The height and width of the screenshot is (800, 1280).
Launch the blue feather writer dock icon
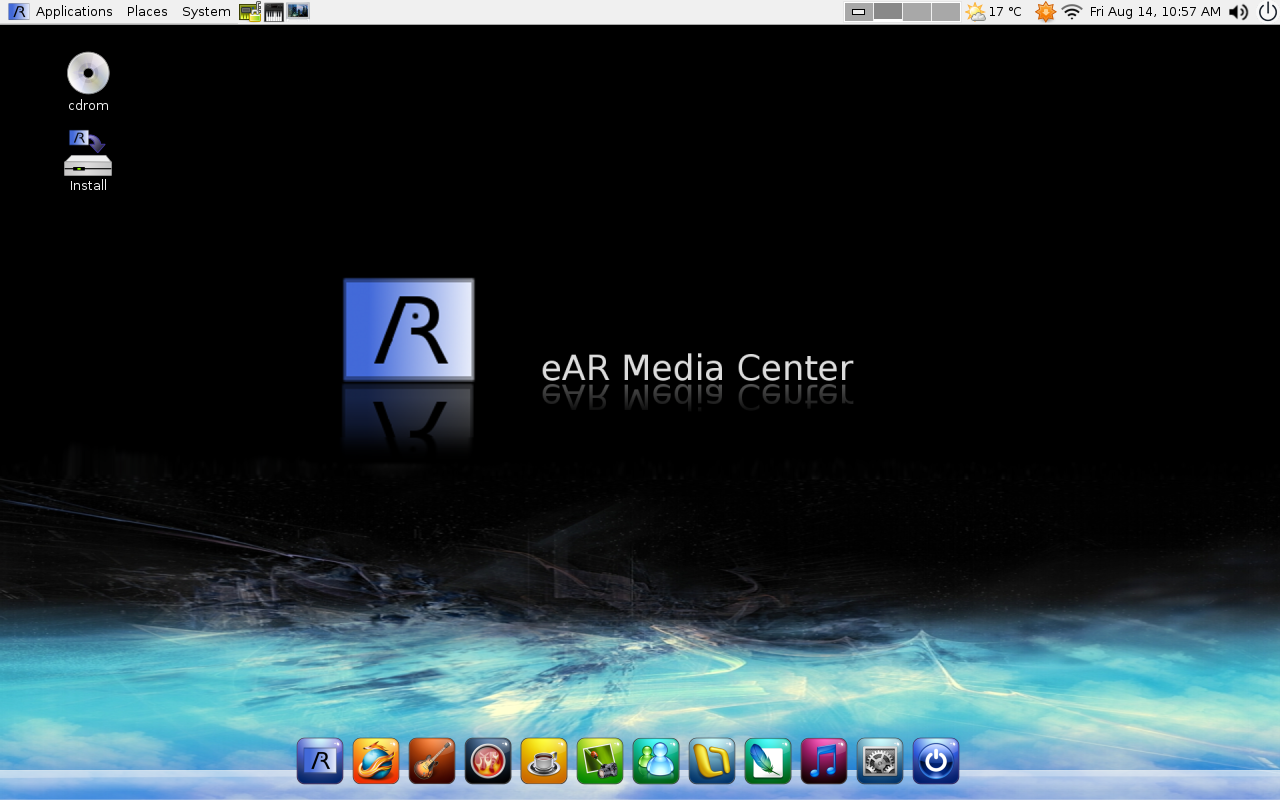[x=768, y=761]
